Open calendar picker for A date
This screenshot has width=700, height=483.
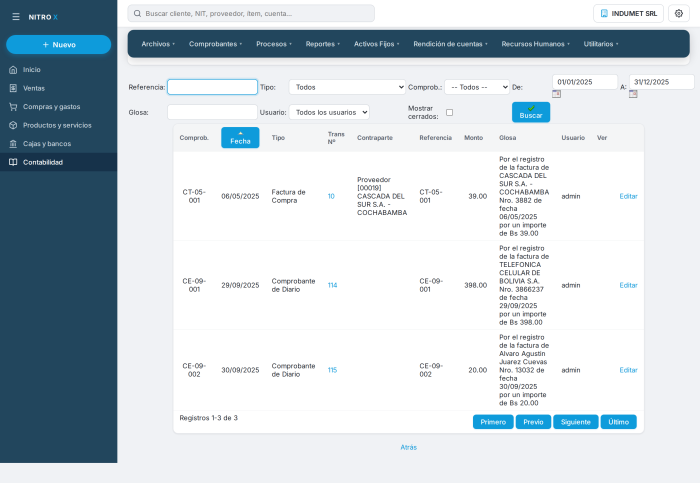[x=633, y=94]
